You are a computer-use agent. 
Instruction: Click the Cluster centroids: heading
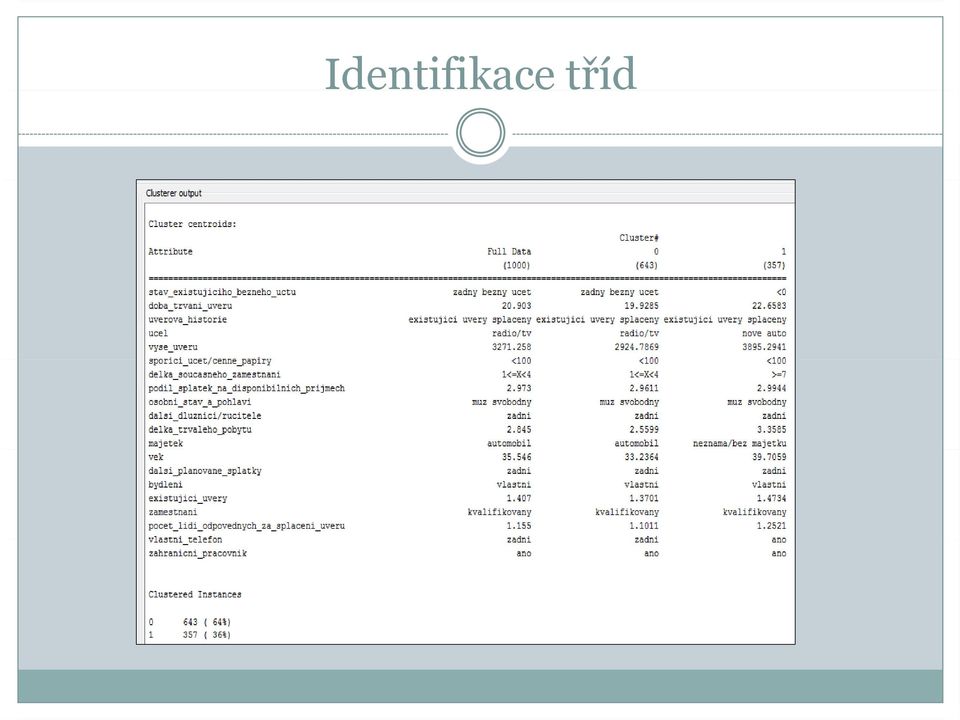(192, 224)
